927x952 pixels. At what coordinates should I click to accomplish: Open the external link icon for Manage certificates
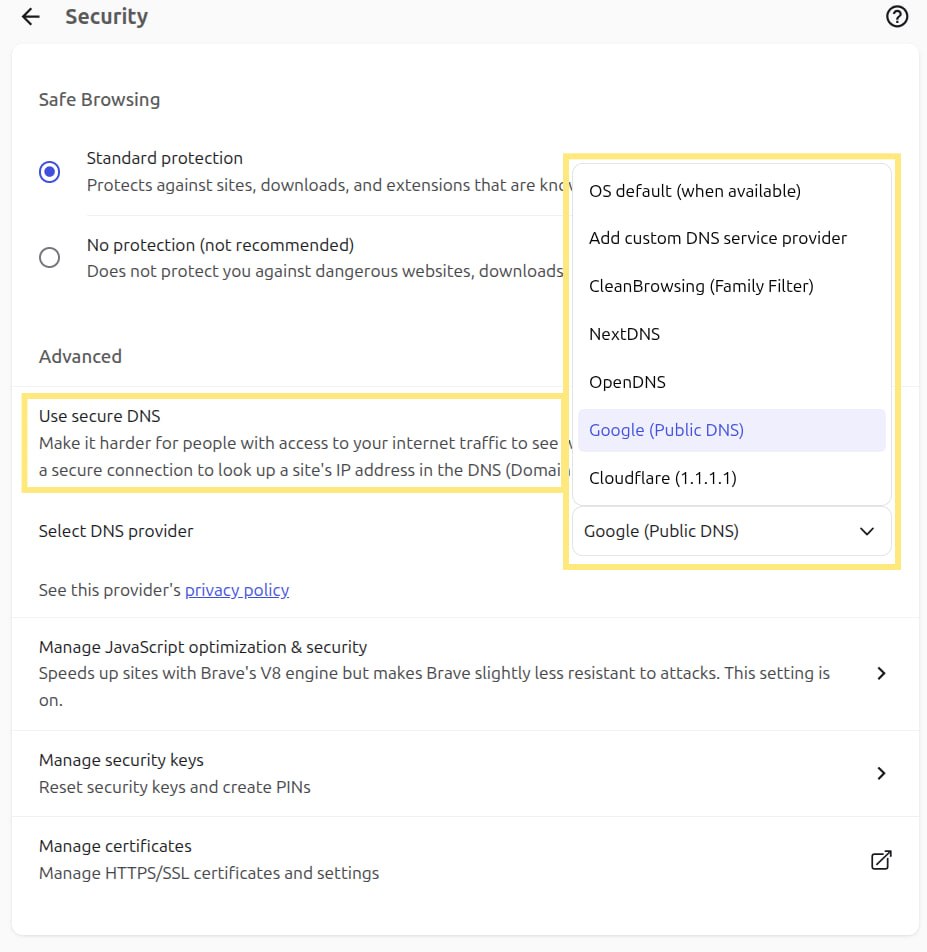click(x=881, y=860)
